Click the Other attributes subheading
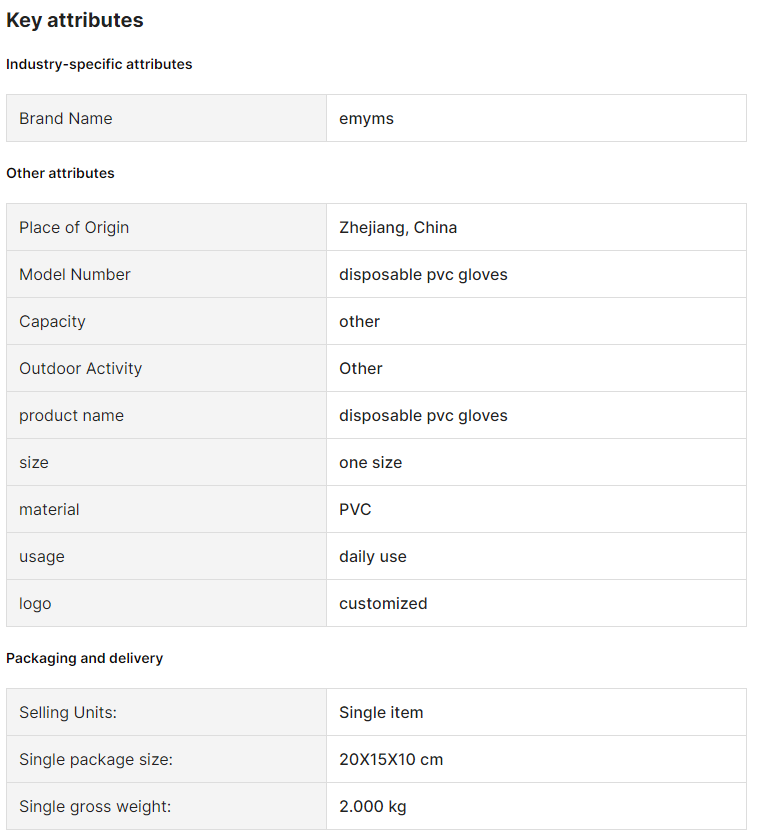 coord(60,173)
